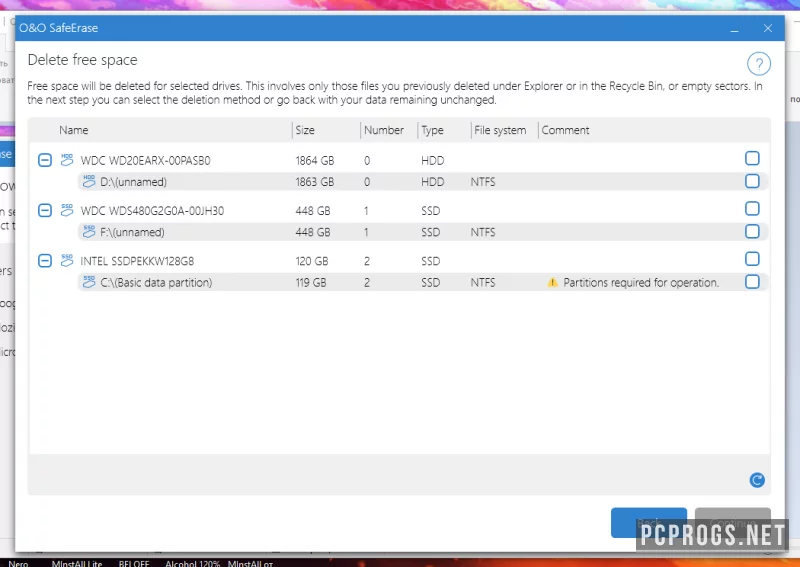Click the SSD icon beside C:\(Basic data partition)
The height and width of the screenshot is (567, 800).
pos(89,282)
